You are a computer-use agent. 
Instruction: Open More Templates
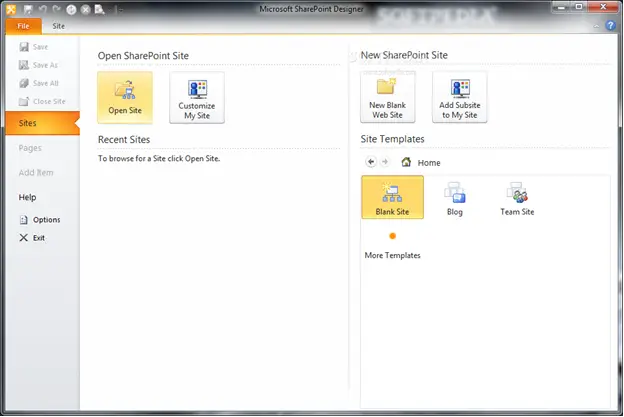click(392, 245)
